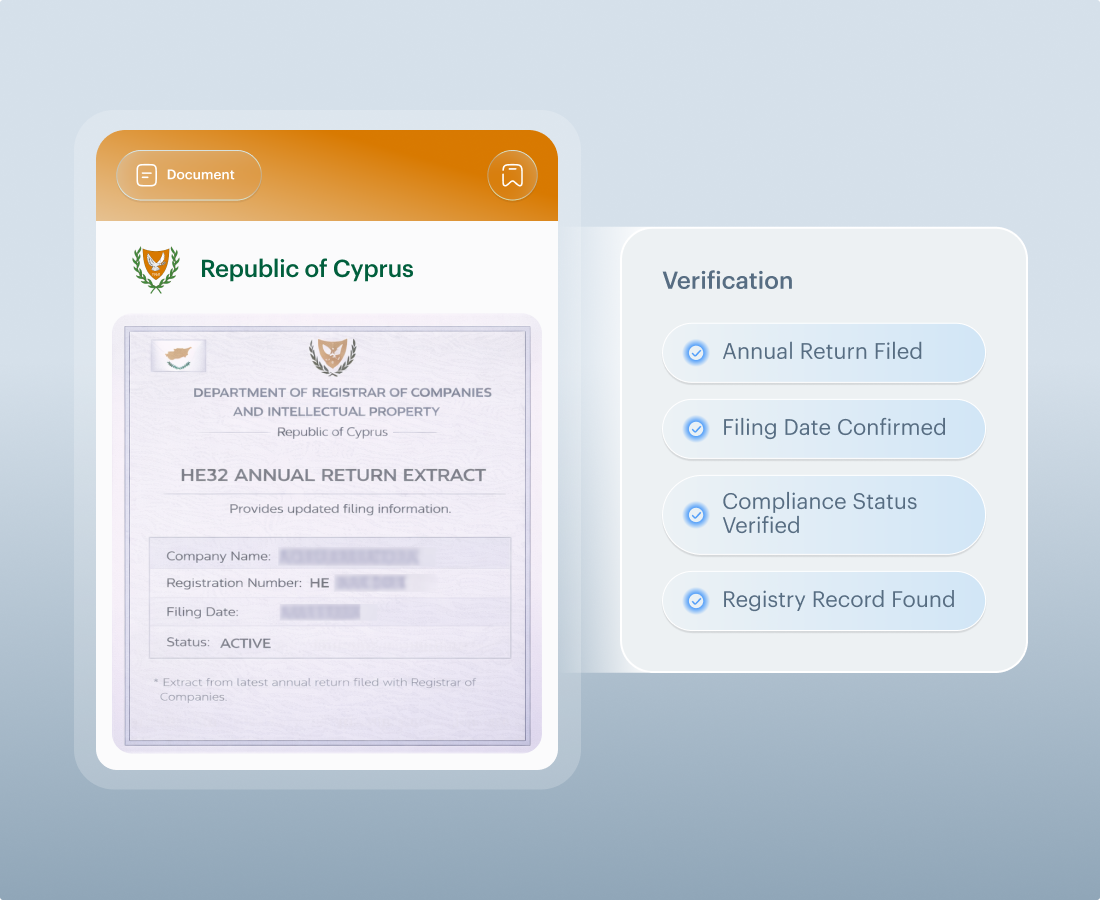Viewport: 1100px width, 900px height.
Task: Select the Filing Date Confirmed item
Action: 823,428
